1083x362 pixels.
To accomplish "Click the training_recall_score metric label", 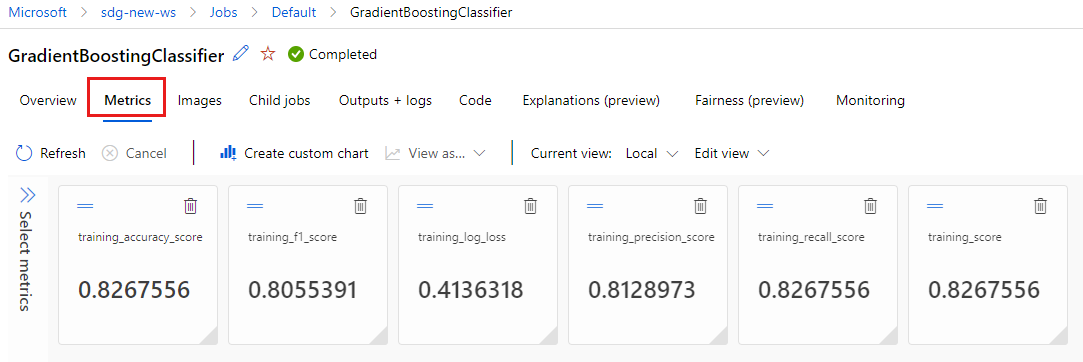I will pyautogui.click(x=811, y=238).
